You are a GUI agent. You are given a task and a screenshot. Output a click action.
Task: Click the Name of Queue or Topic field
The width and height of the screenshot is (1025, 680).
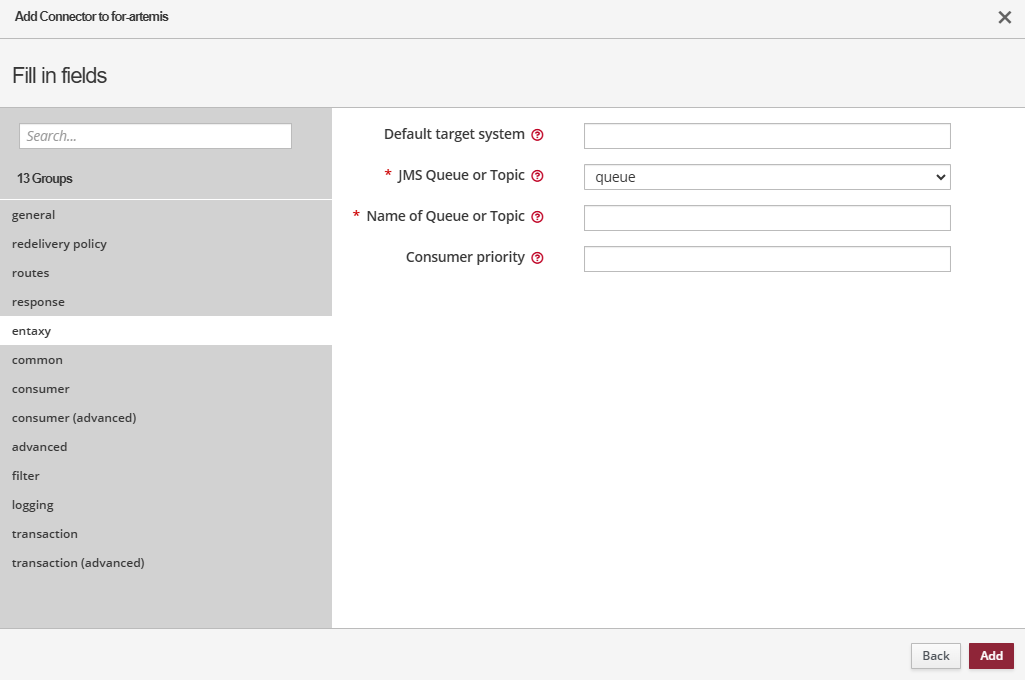[766, 218]
